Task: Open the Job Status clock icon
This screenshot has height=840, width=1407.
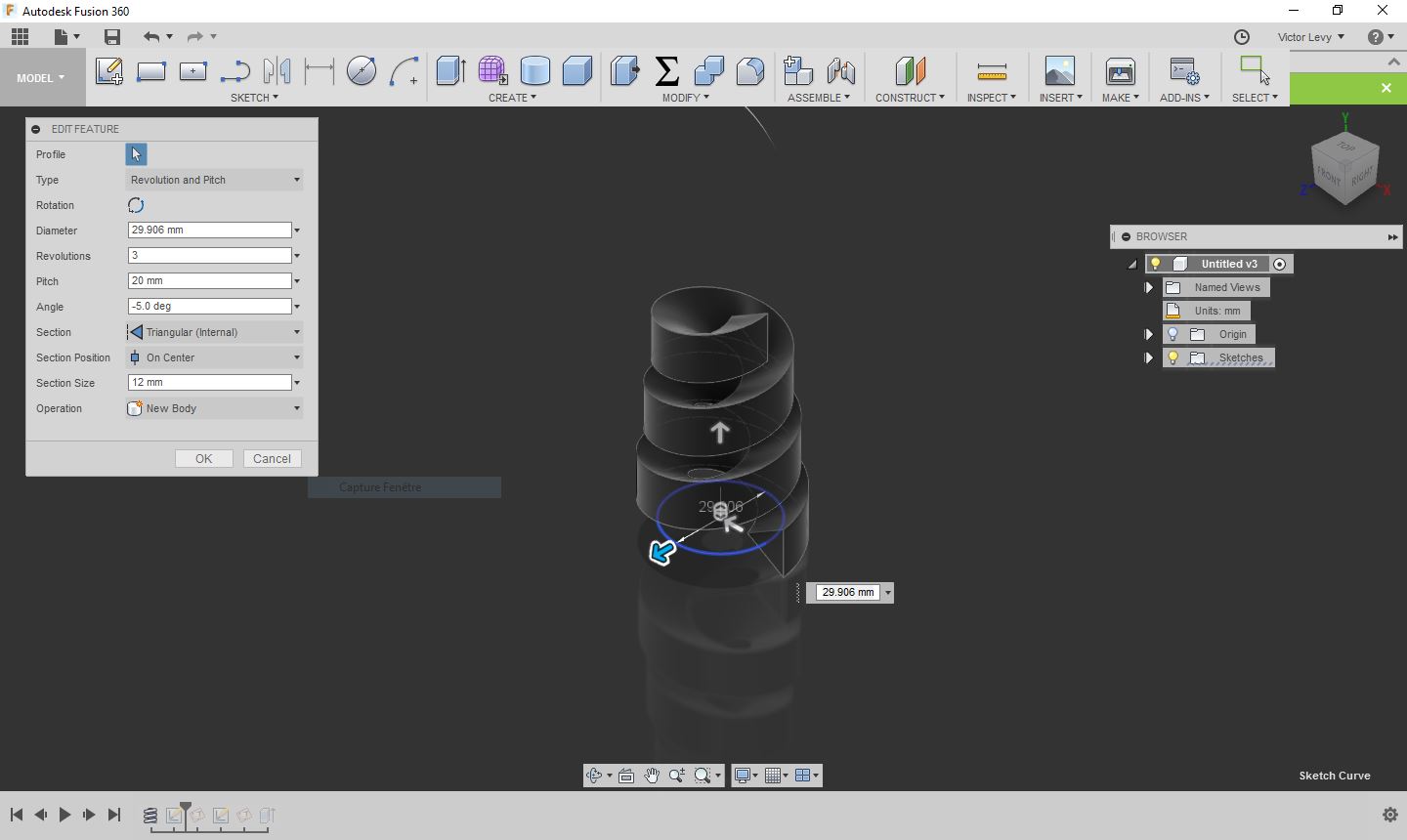Action: click(x=1242, y=37)
